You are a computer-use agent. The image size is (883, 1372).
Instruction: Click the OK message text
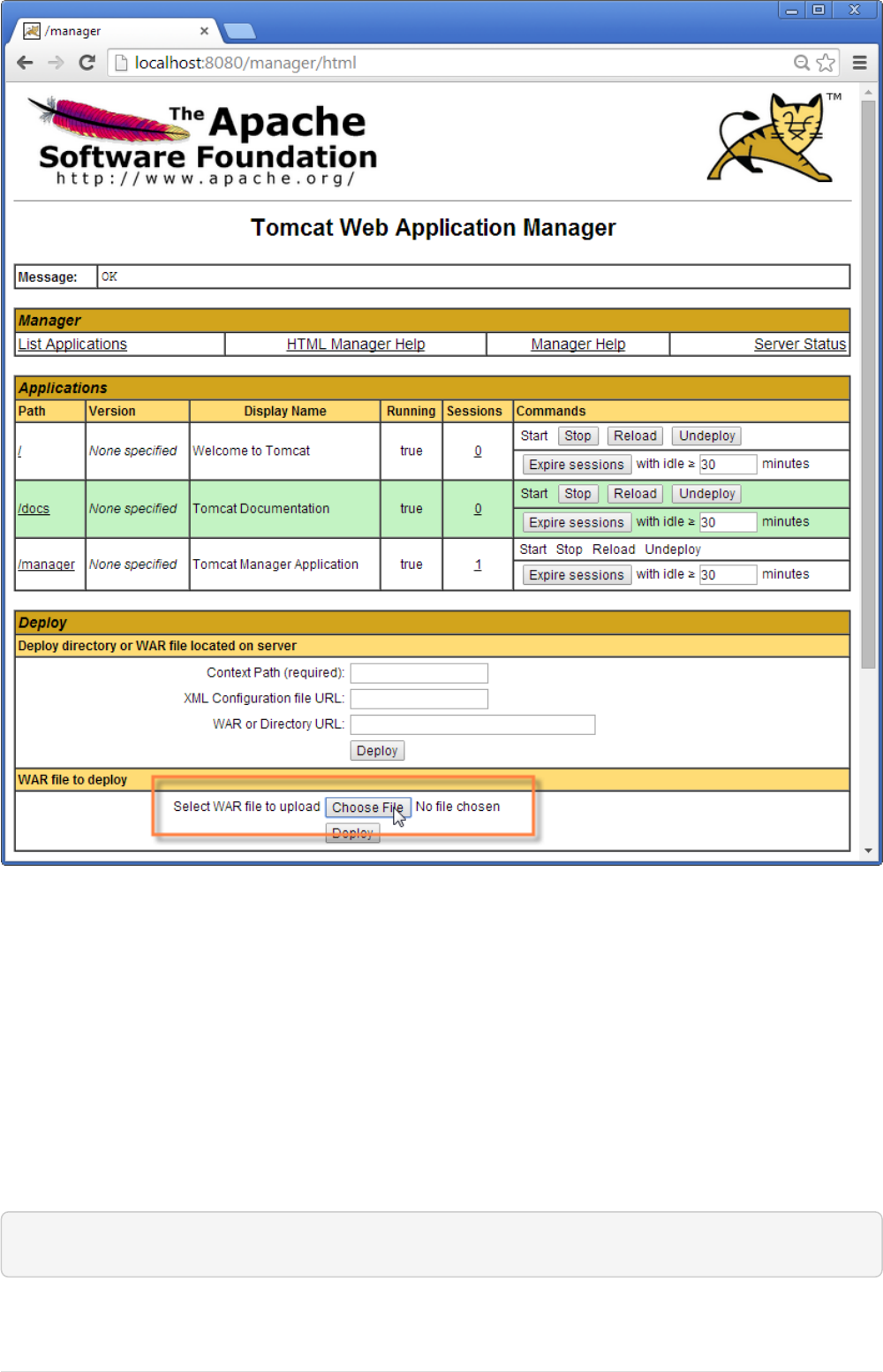click(109, 277)
